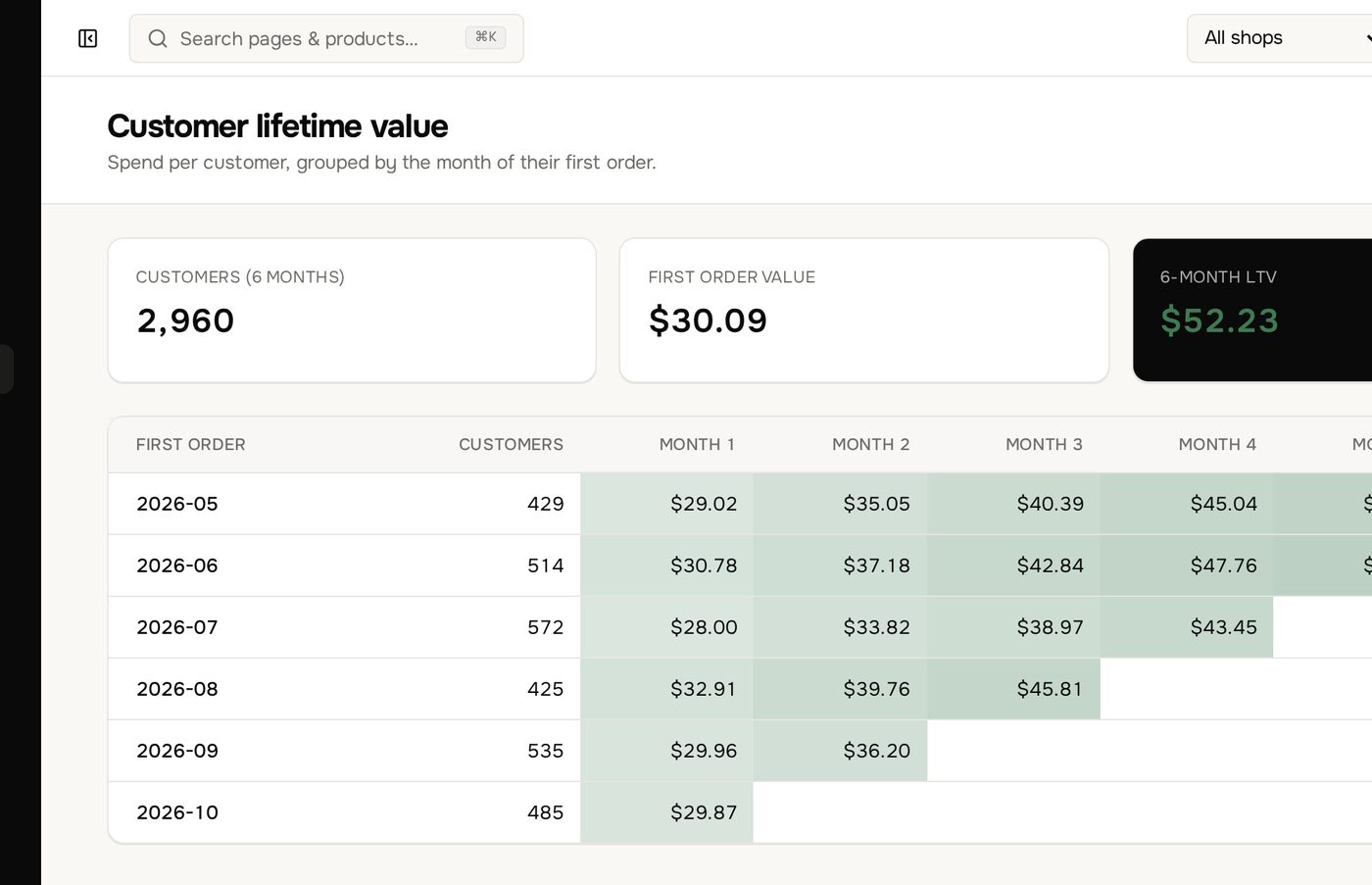Click the $42.84 cell
1372x885 pixels.
[1013, 565]
